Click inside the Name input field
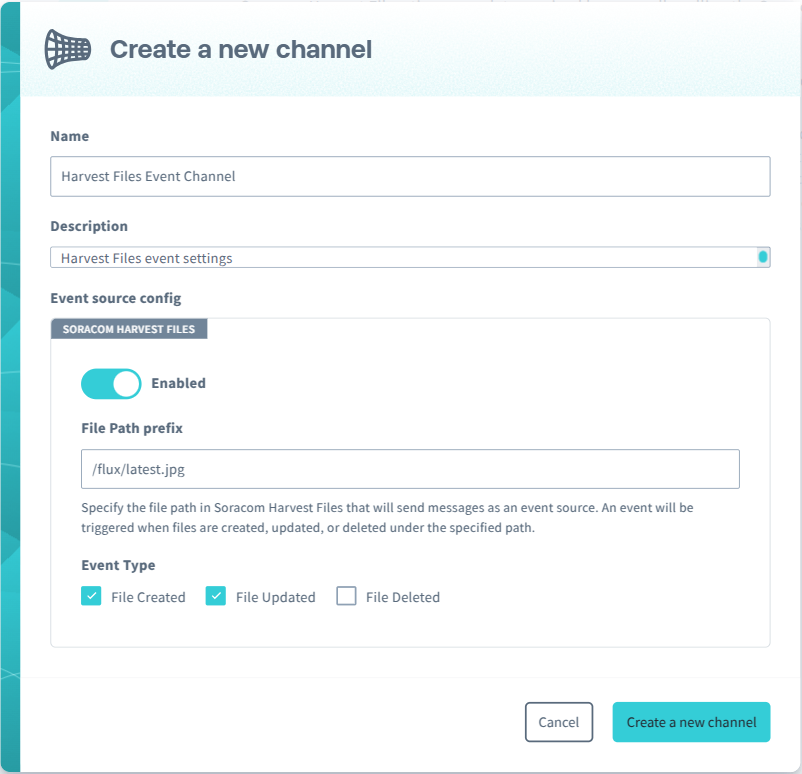The width and height of the screenshot is (802, 774). click(x=410, y=176)
